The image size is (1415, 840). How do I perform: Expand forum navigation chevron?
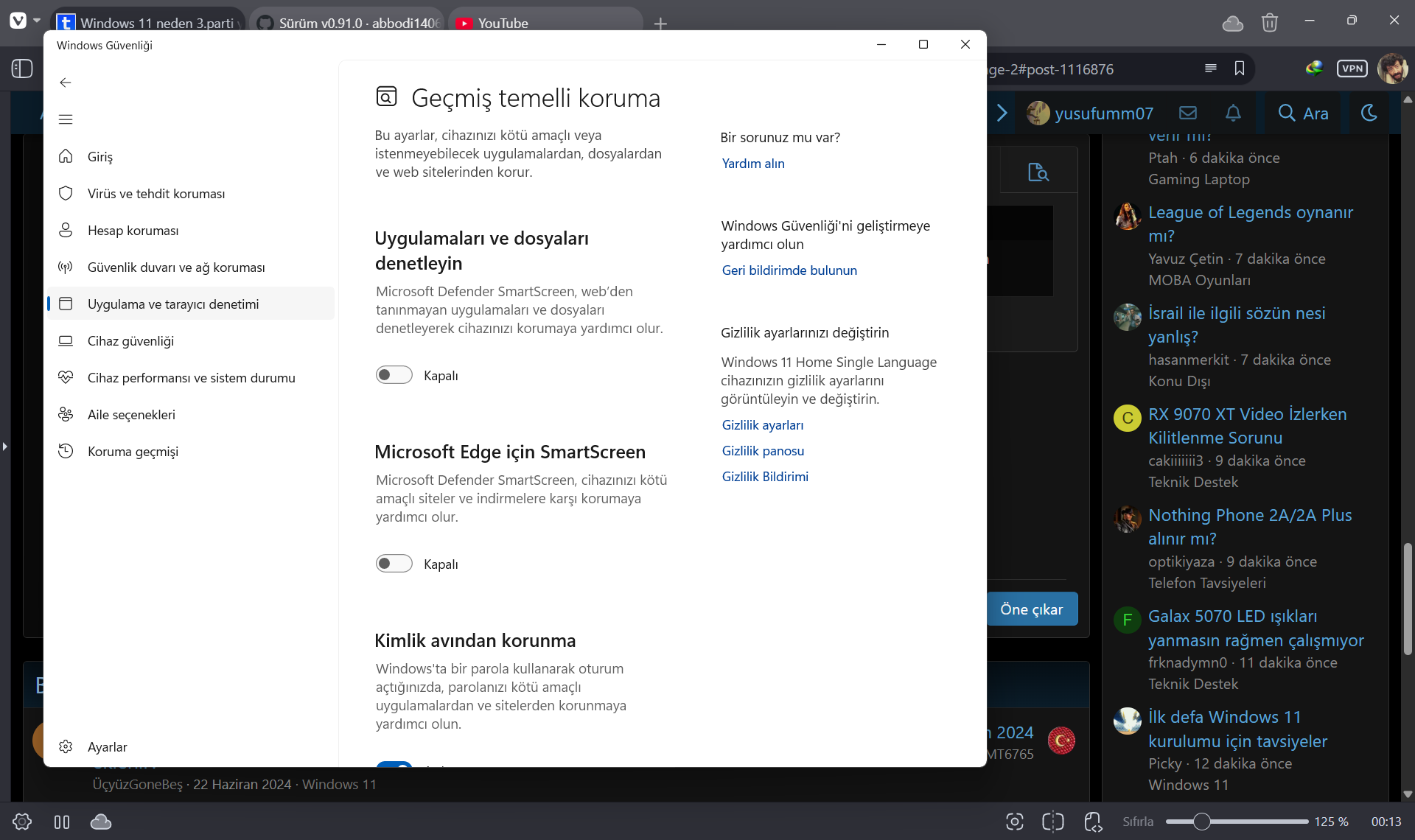tap(1002, 113)
